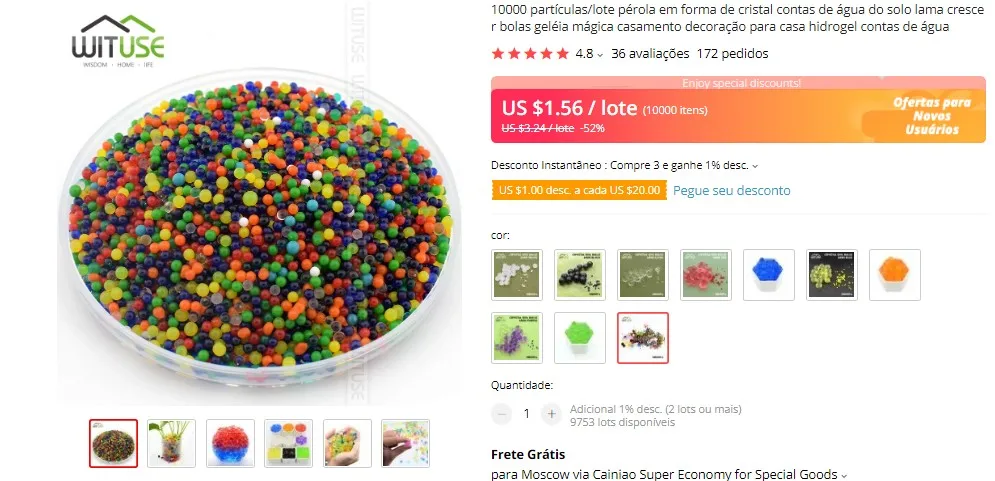Viewport: 995px width, 481px height.
Task: Decrease quantity with the minus button
Action: pyautogui.click(x=501, y=414)
